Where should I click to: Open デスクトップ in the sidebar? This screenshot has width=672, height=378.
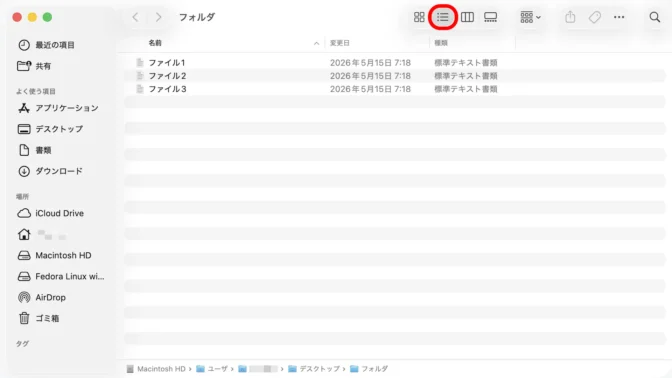(x=50, y=129)
